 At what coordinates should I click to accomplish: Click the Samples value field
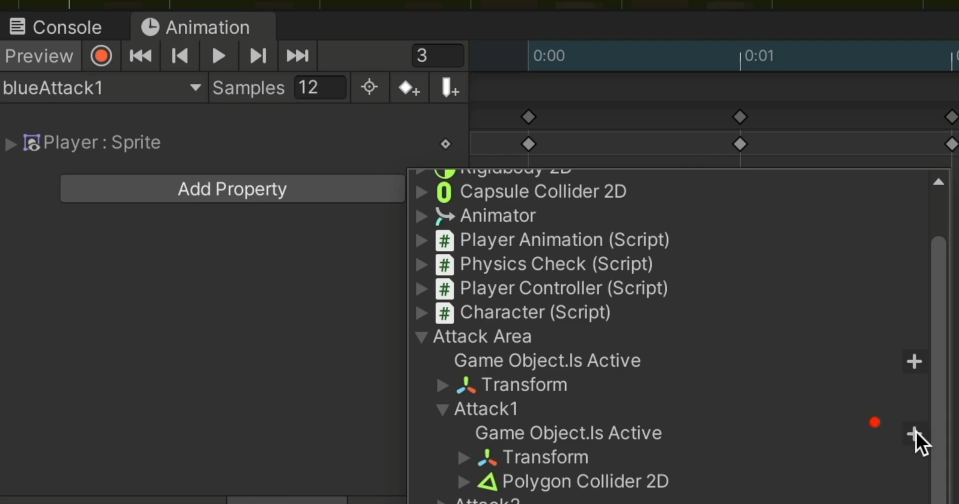(x=320, y=87)
